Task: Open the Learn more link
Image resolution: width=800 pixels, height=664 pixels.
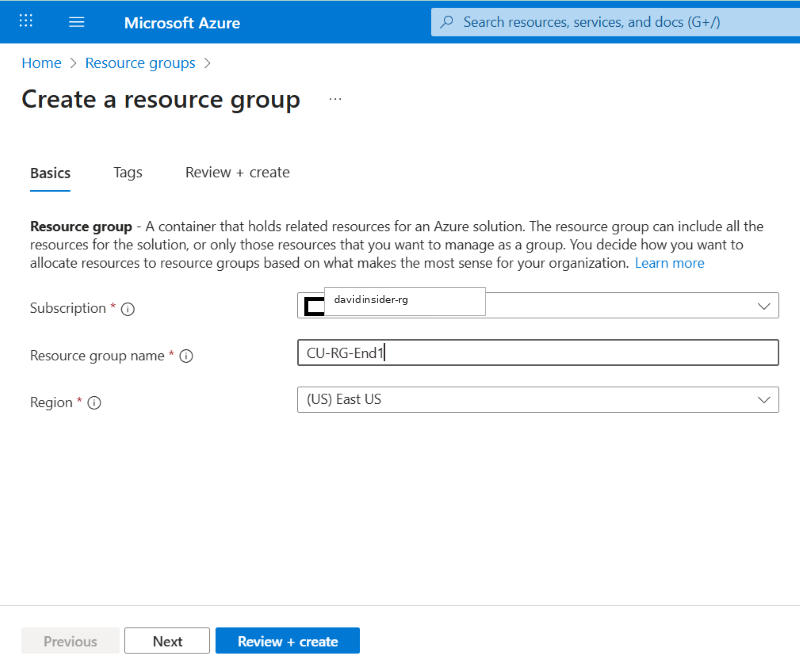Action: (669, 263)
